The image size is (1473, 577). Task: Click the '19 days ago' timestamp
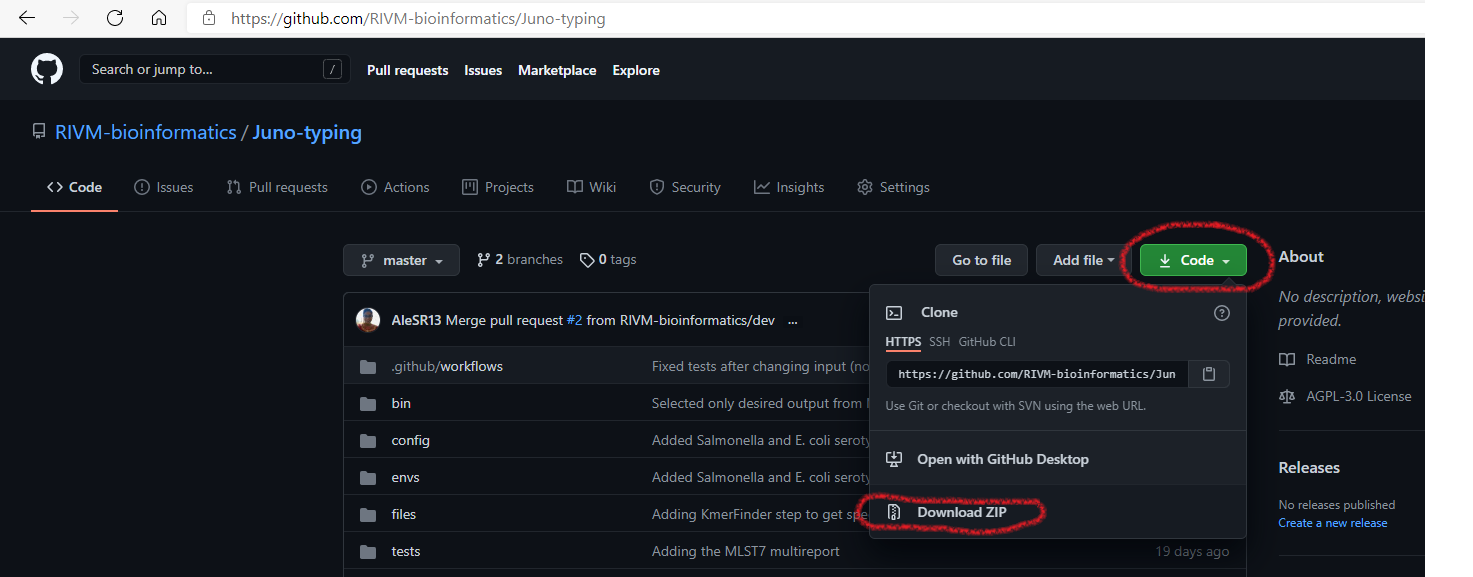pyautogui.click(x=1192, y=551)
